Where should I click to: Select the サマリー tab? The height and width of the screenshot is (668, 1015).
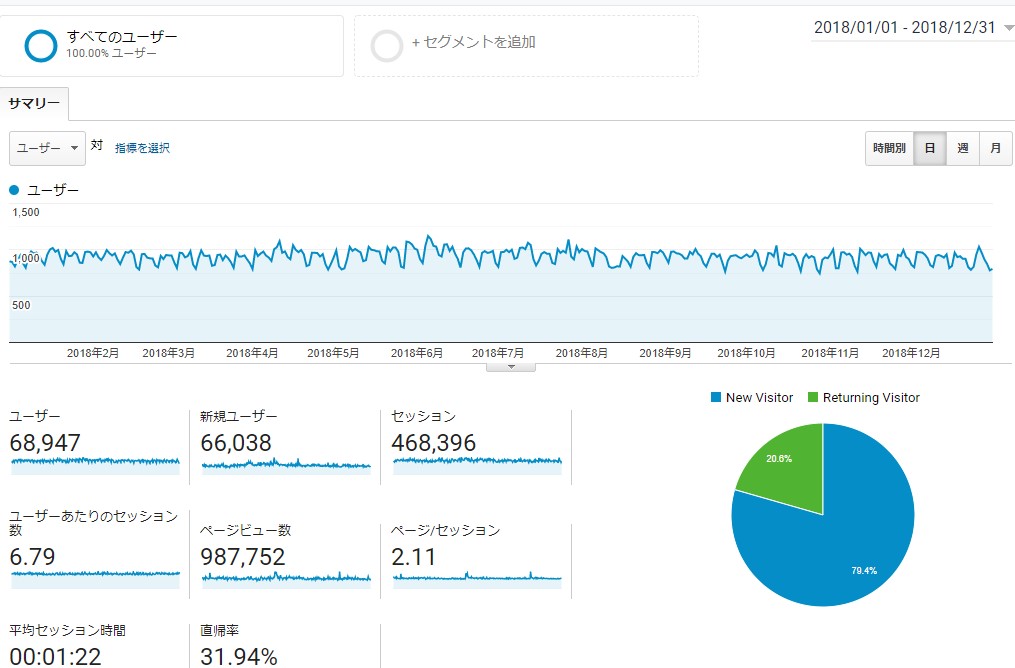34,104
